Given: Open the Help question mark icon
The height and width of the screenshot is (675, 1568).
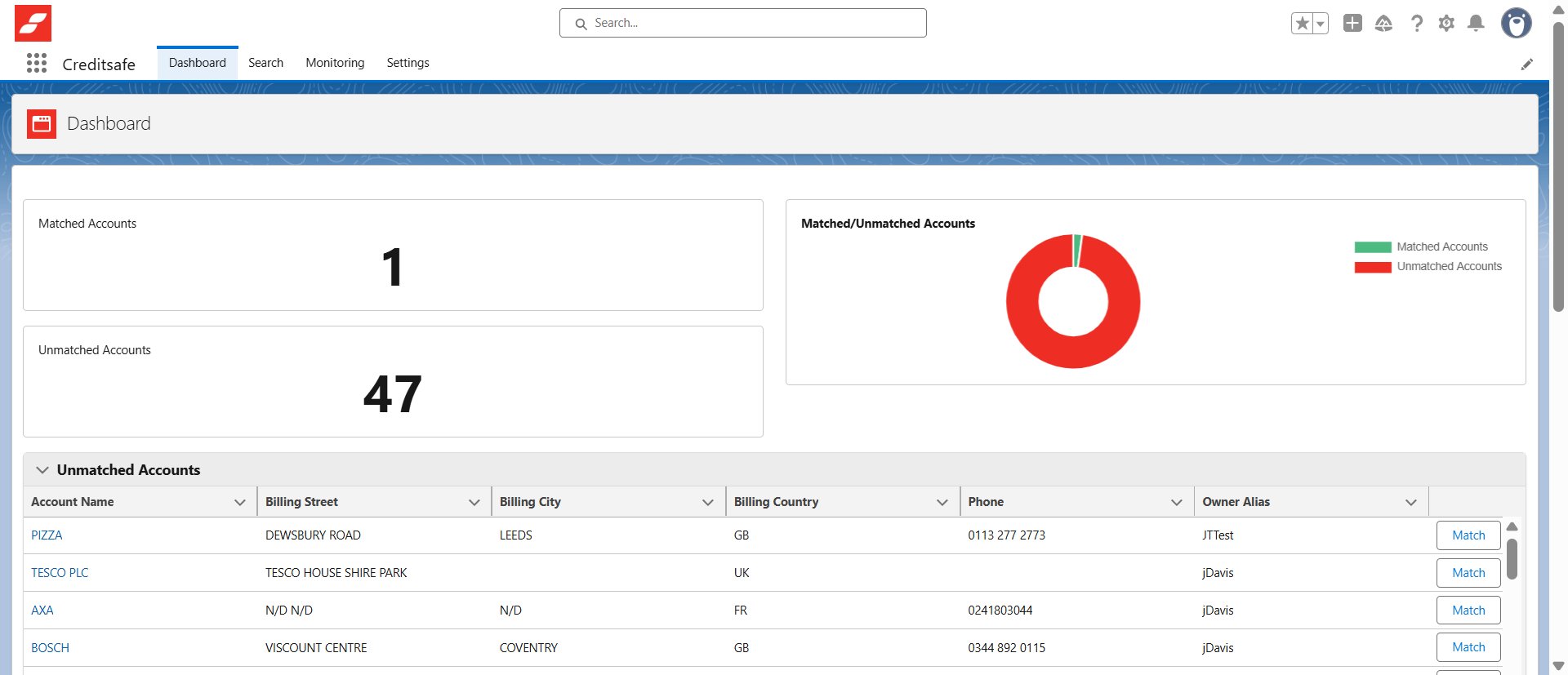Looking at the screenshot, I should (x=1417, y=23).
